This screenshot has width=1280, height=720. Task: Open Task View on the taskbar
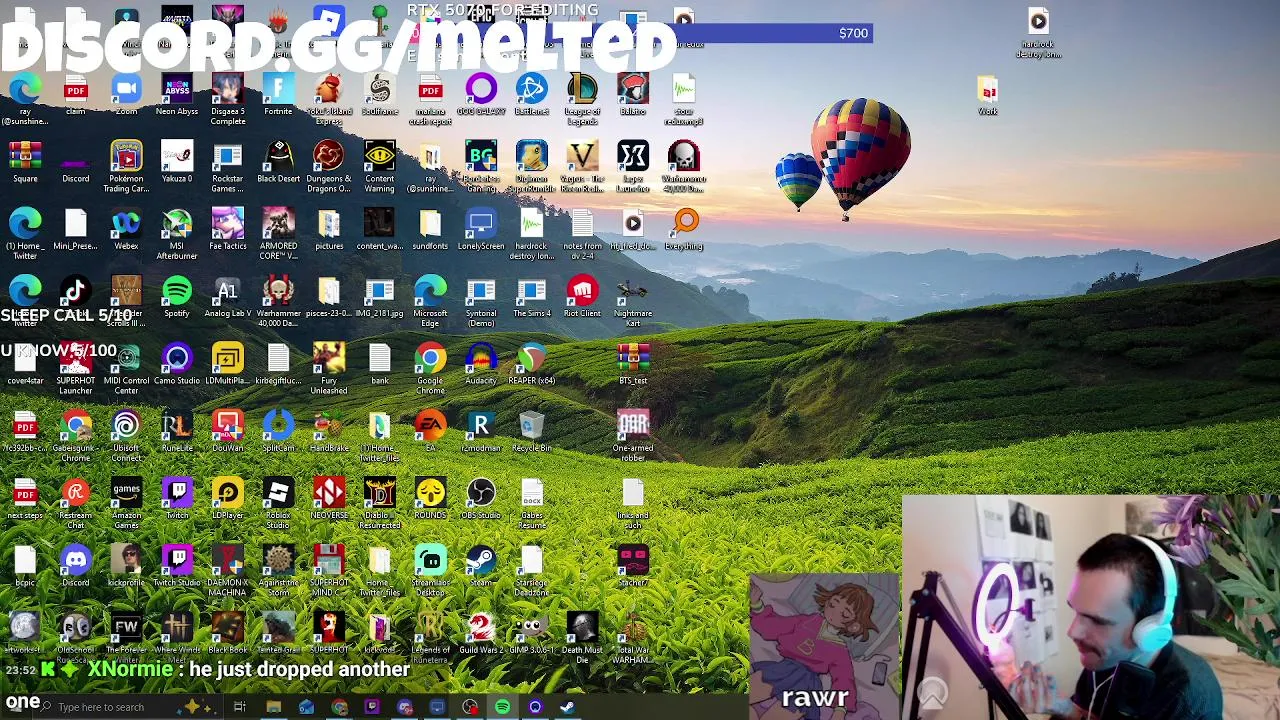click(x=240, y=707)
